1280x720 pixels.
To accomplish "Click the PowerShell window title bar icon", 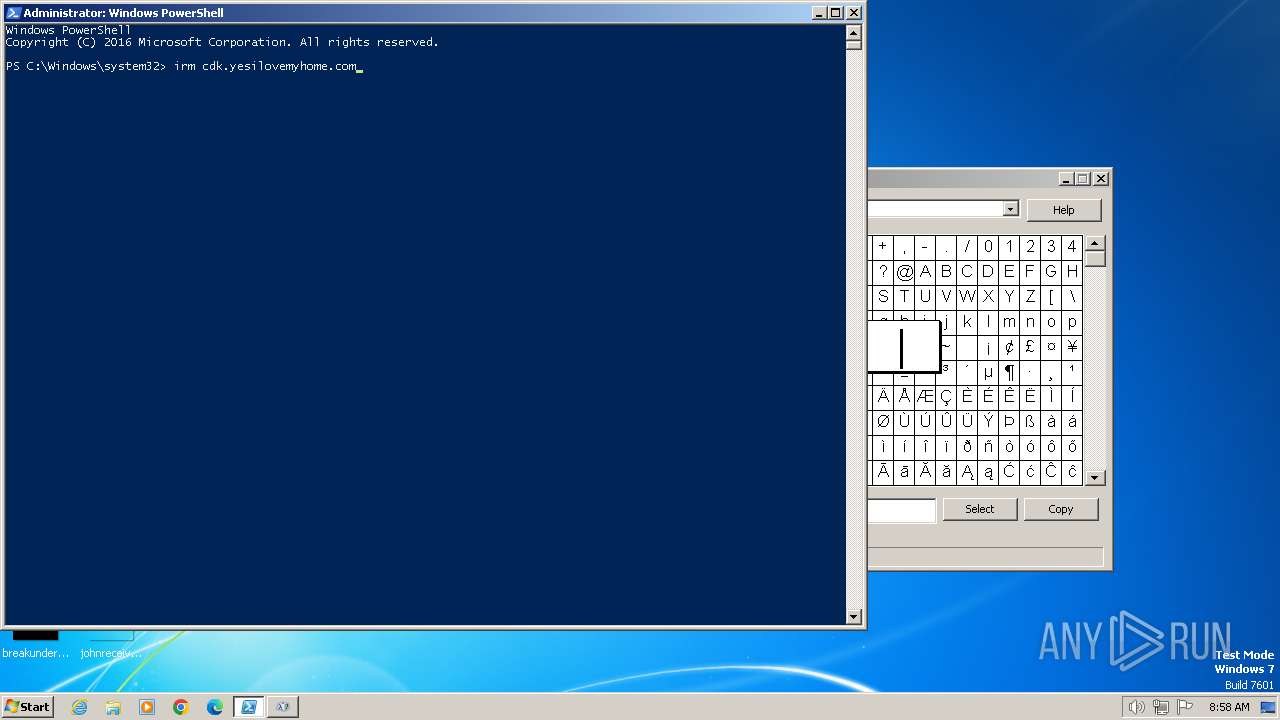I will (x=13, y=13).
